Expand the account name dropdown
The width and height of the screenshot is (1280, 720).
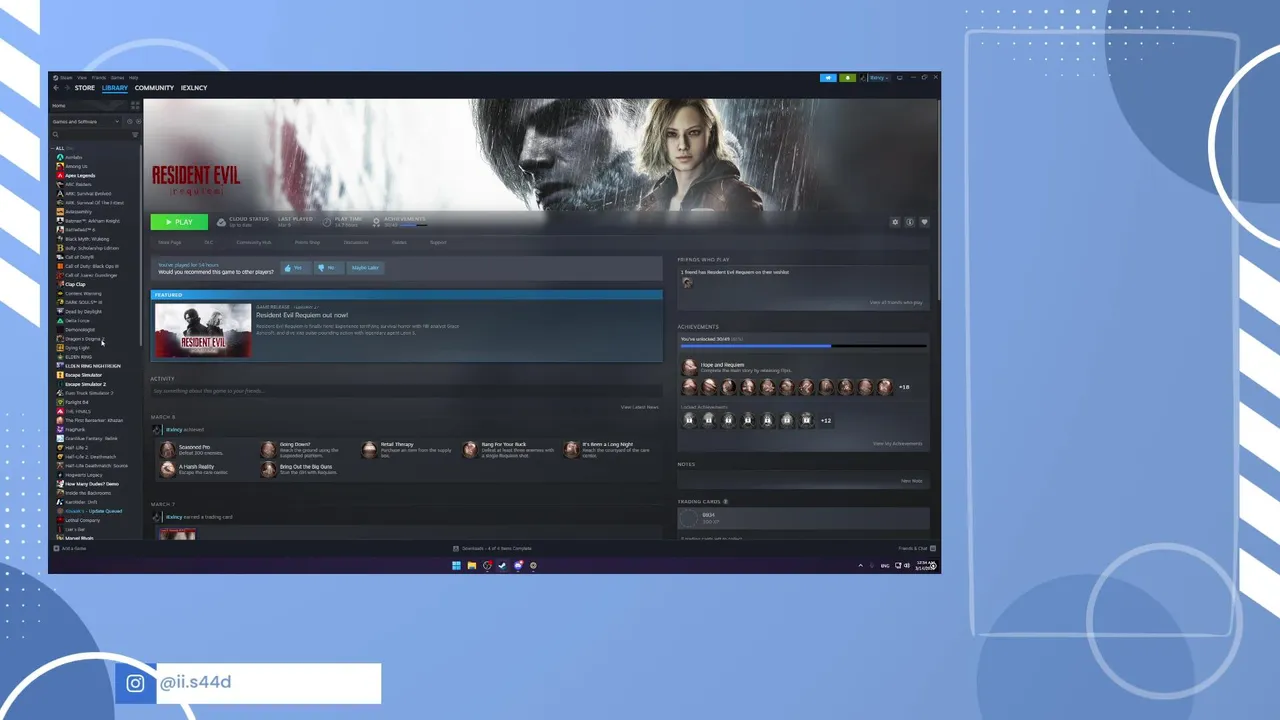pyautogui.click(x=879, y=78)
